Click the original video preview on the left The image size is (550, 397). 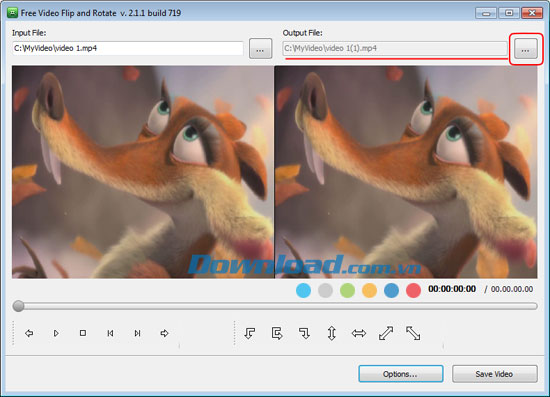(143, 172)
